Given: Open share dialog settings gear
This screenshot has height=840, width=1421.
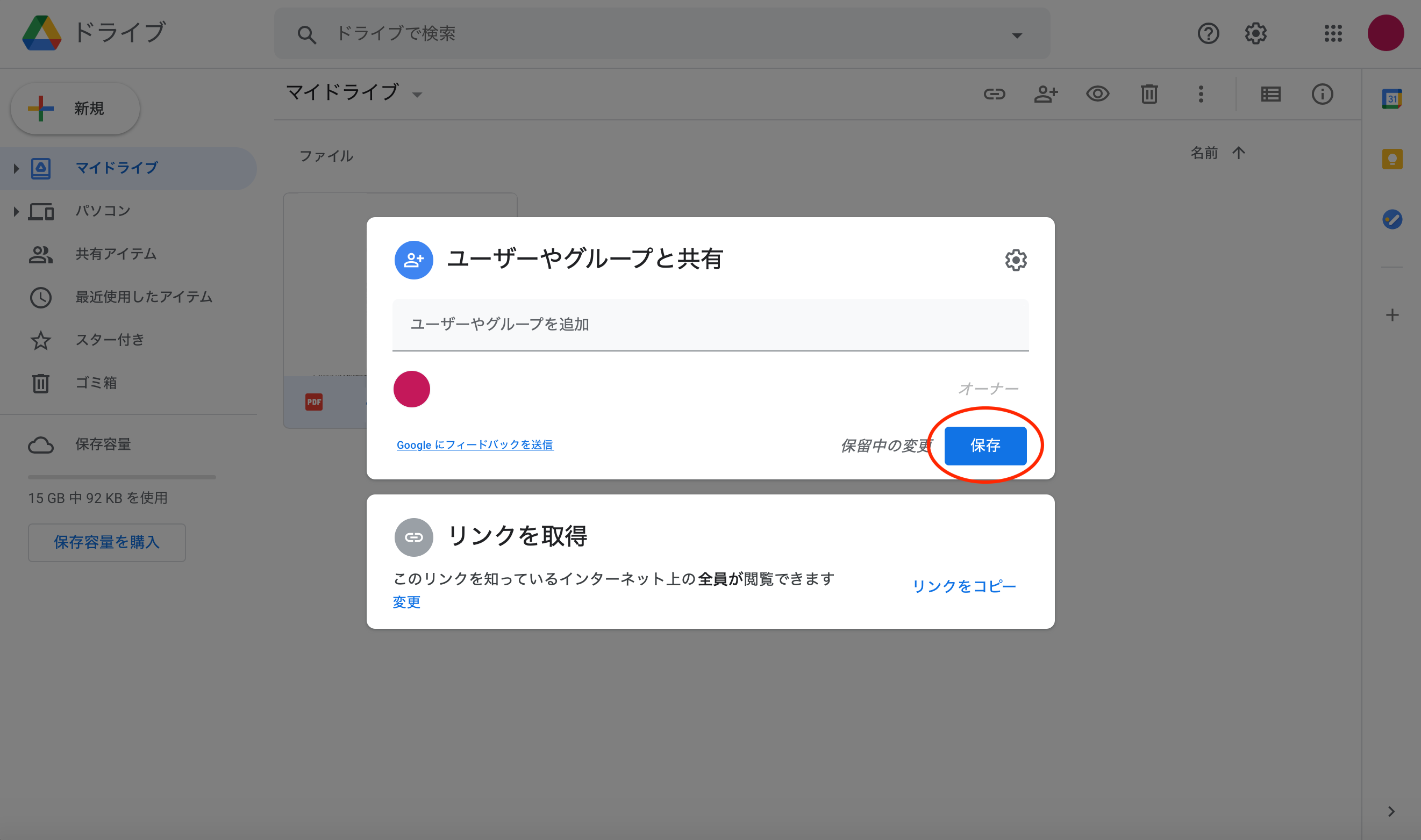Looking at the screenshot, I should coord(1016,260).
